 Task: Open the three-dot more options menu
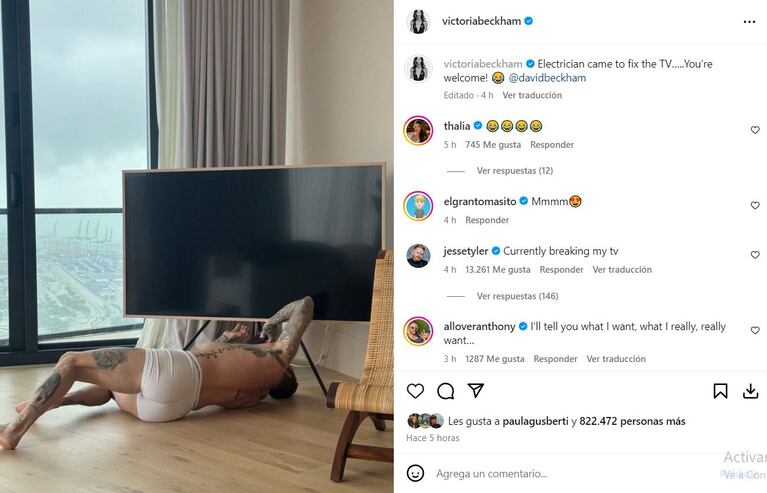coord(749,22)
